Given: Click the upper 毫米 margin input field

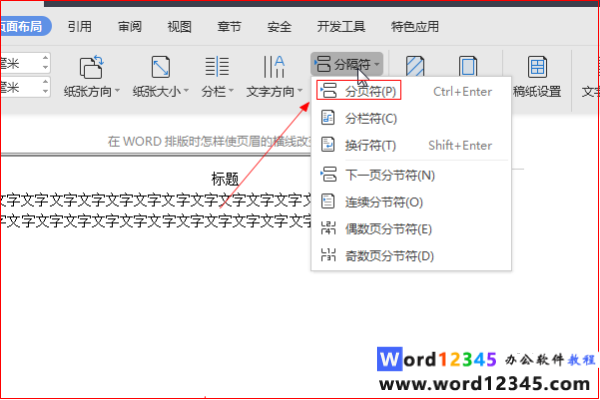Looking at the screenshot, I should coord(21,63).
